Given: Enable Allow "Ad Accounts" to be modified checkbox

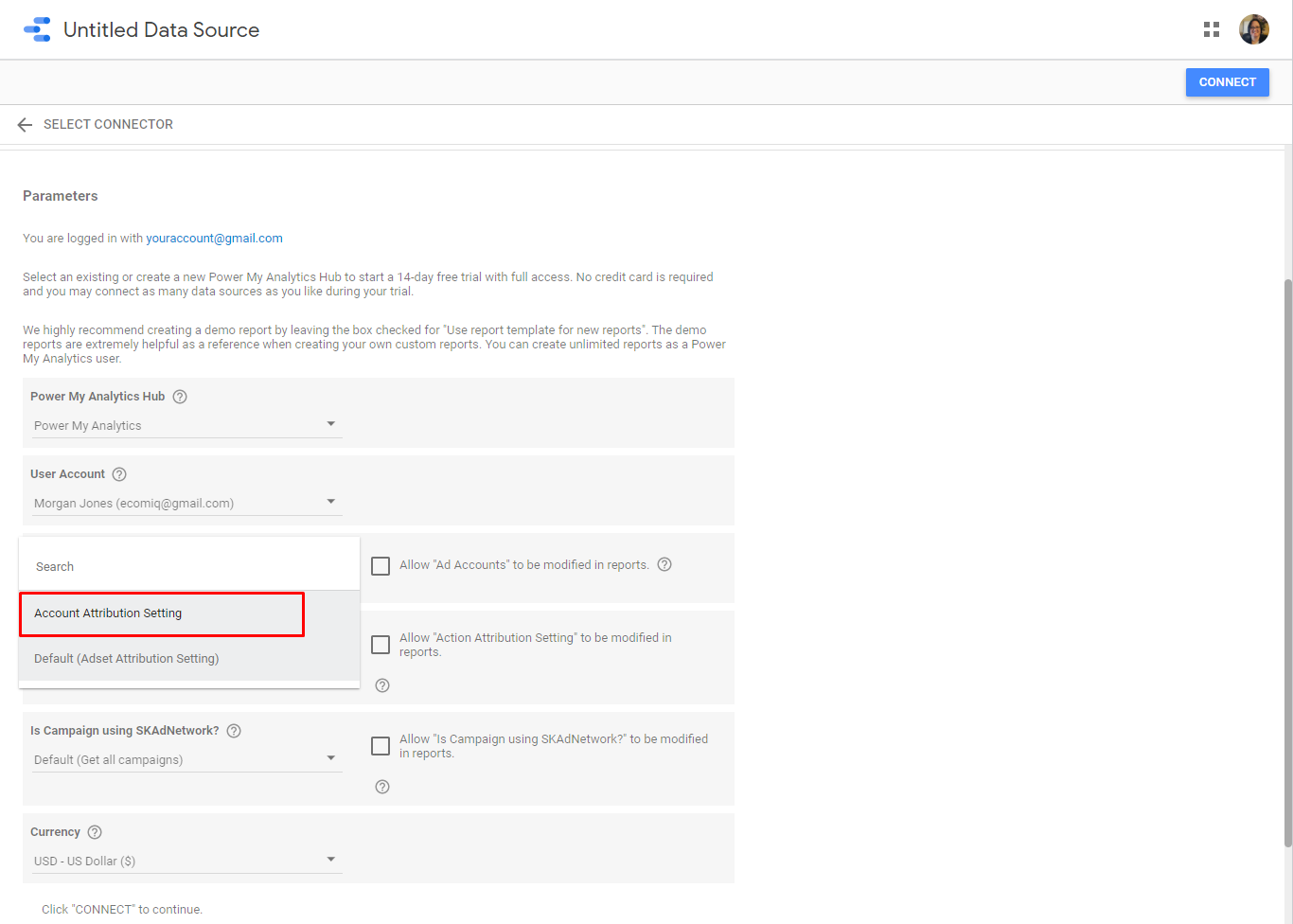Looking at the screenshot, I should pyautogui.click(x=381, y=566).
